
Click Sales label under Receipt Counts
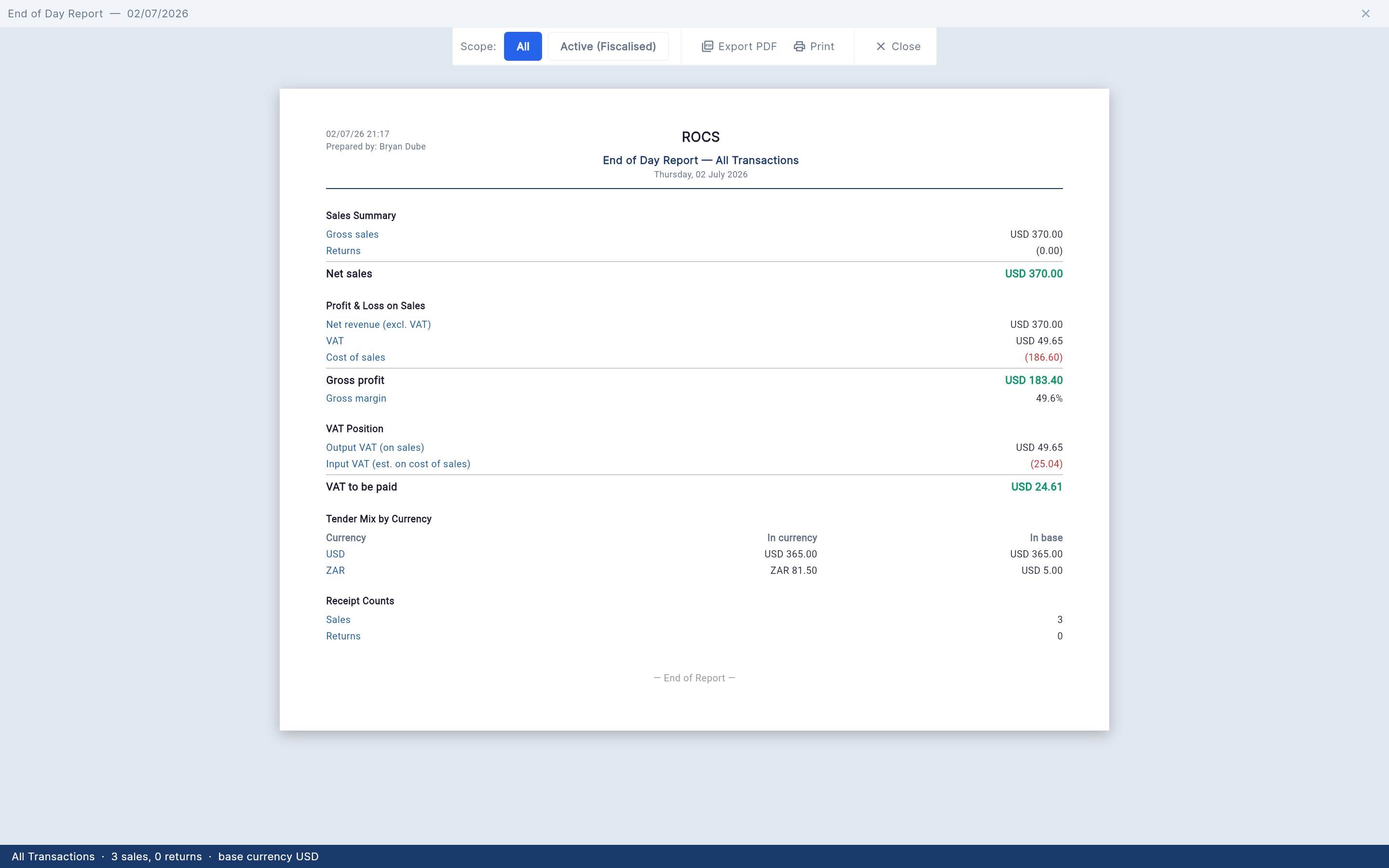(x=338, y=620)
